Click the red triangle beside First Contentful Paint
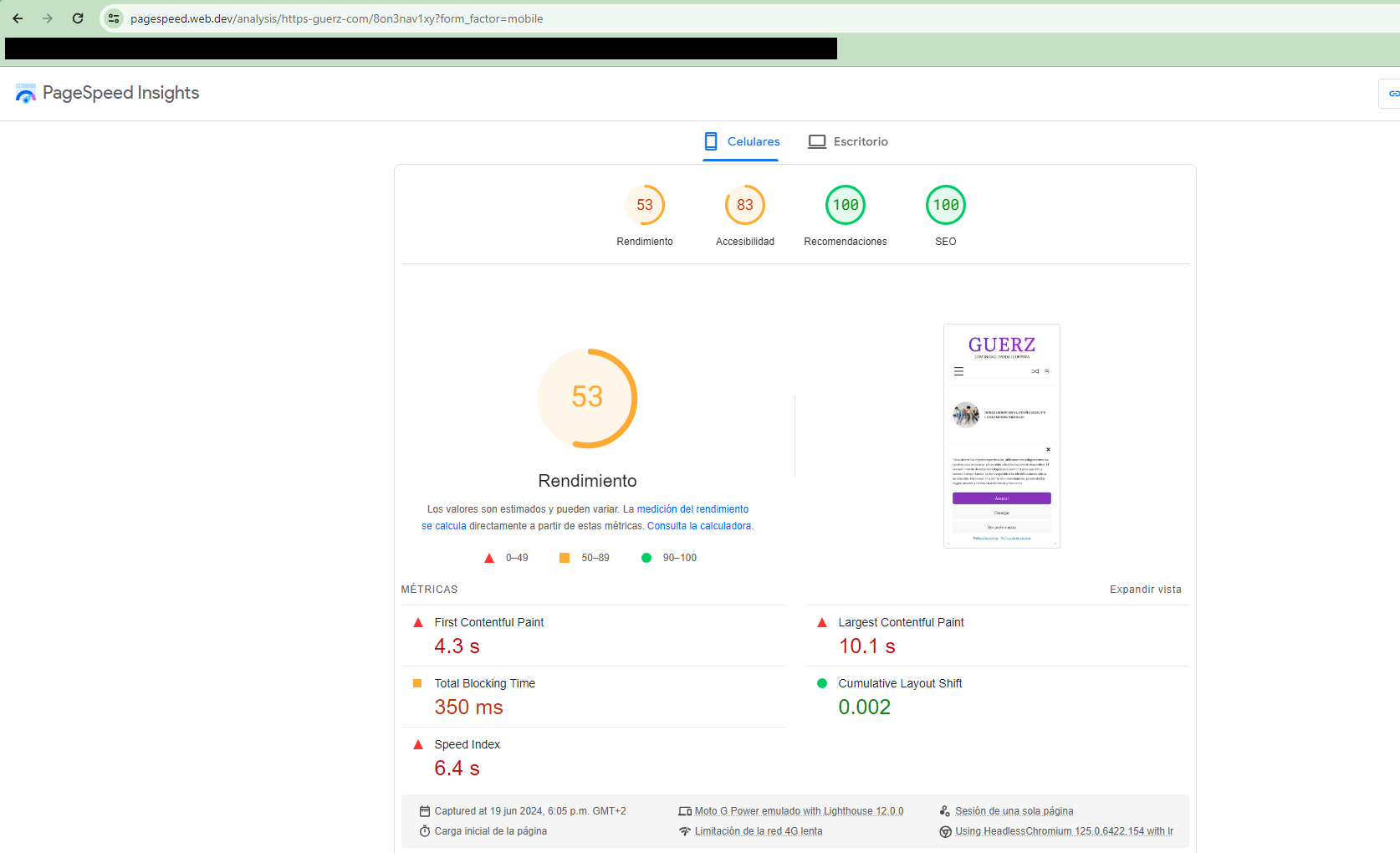Screen dimensions: 1400x853 [418, 622]
